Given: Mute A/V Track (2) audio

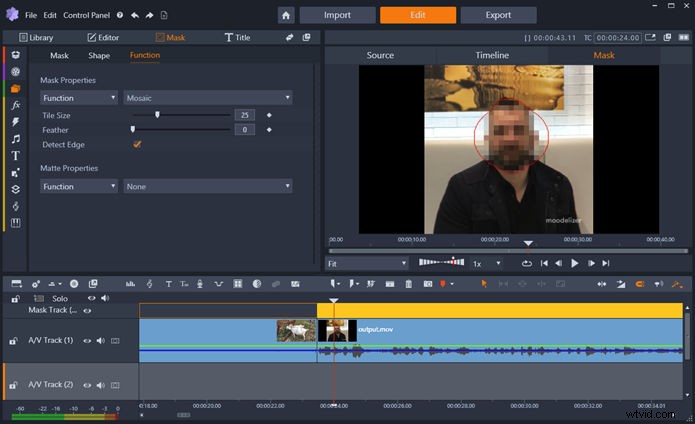Looking at the screenshot, I should click(101, 385).
